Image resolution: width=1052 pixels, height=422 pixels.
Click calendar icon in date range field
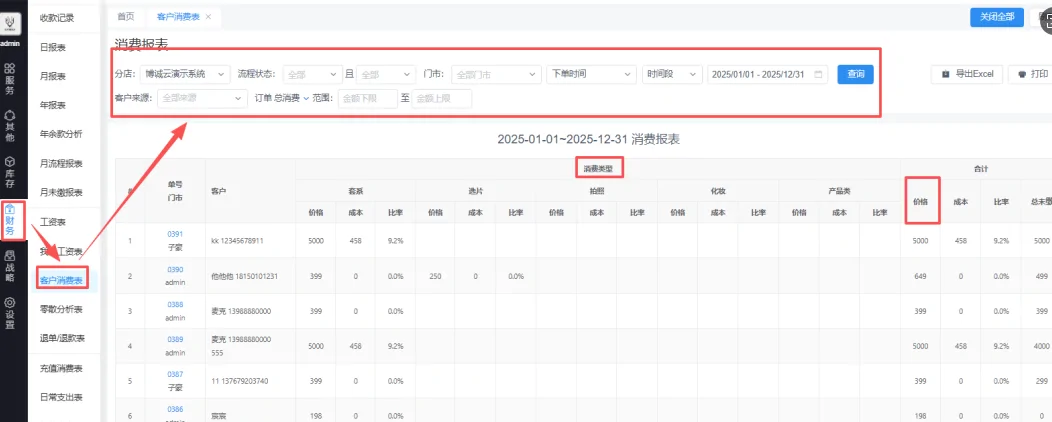[819, 74]
